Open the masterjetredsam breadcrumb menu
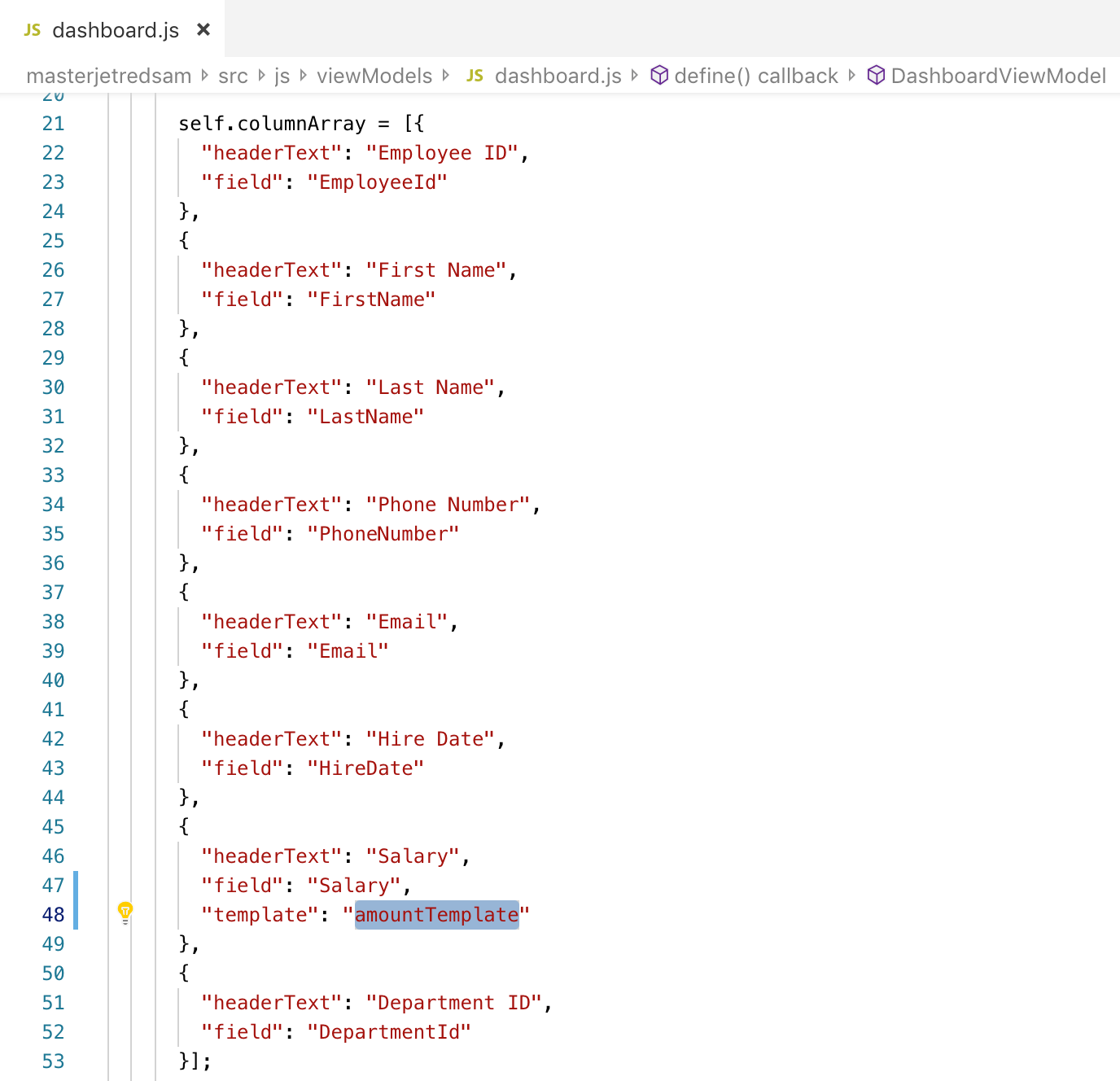Screen dimensions: 1120x1081 point(108,75)
